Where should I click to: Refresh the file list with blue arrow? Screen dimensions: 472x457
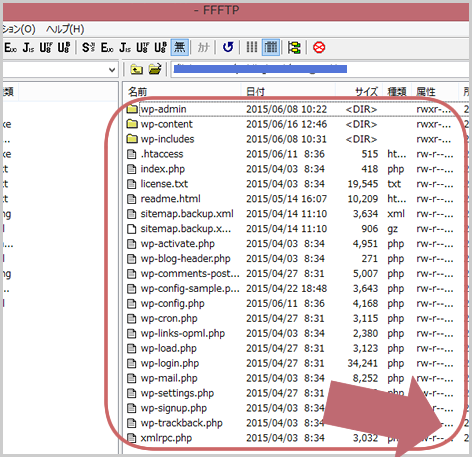[228, 48]
